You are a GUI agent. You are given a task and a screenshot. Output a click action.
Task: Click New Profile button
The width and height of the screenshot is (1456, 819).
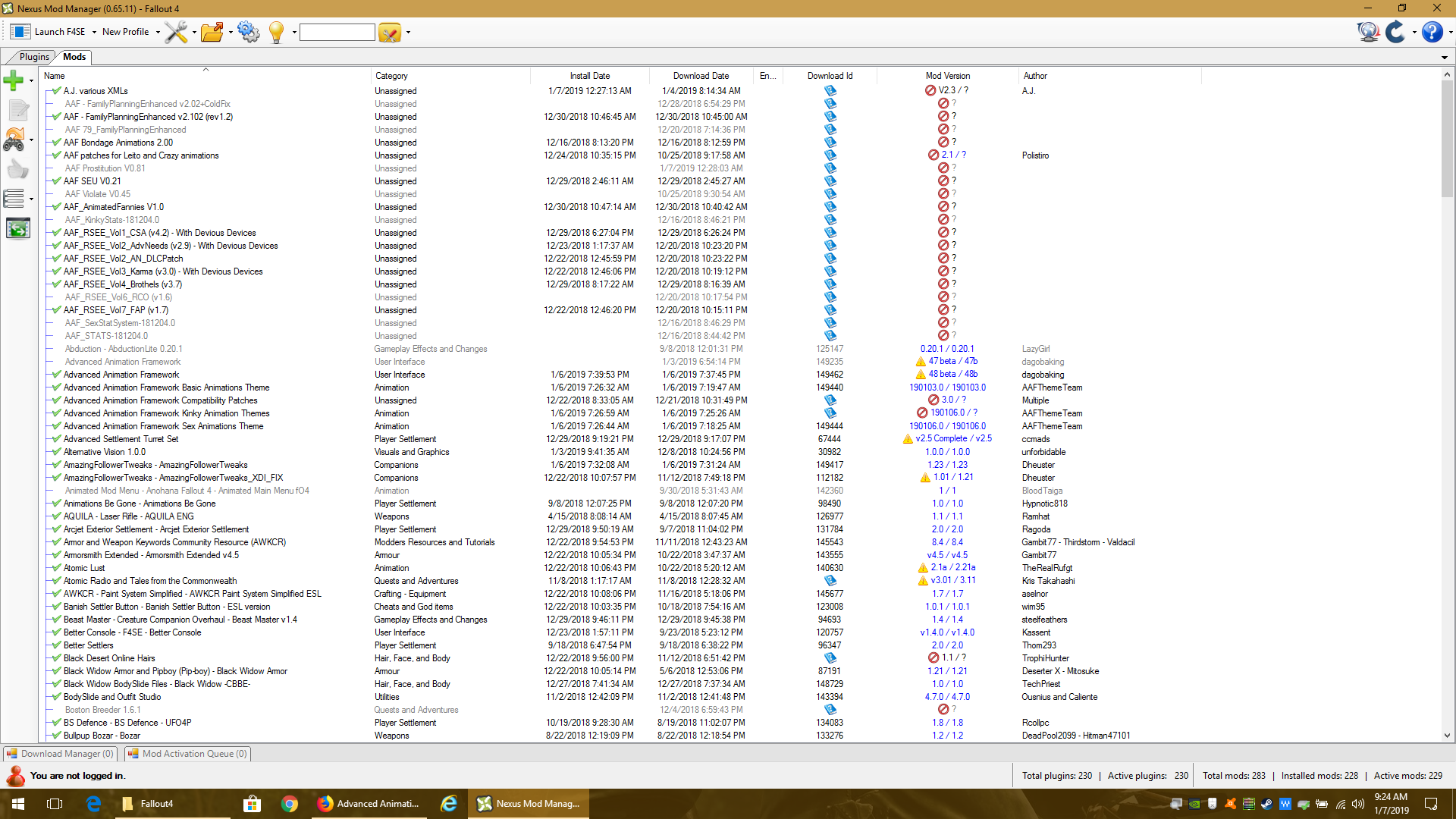coord(126,32)
